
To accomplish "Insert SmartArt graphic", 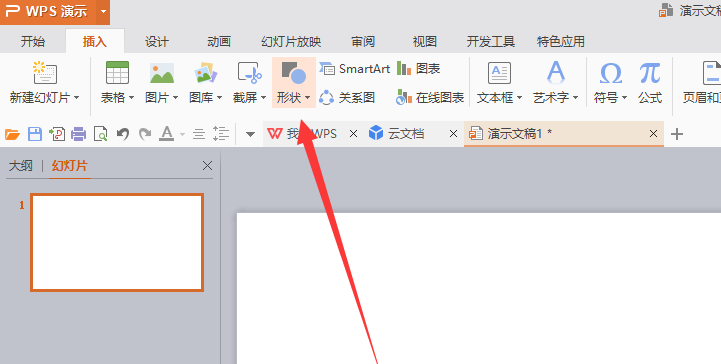I will [x=355, y=69].
